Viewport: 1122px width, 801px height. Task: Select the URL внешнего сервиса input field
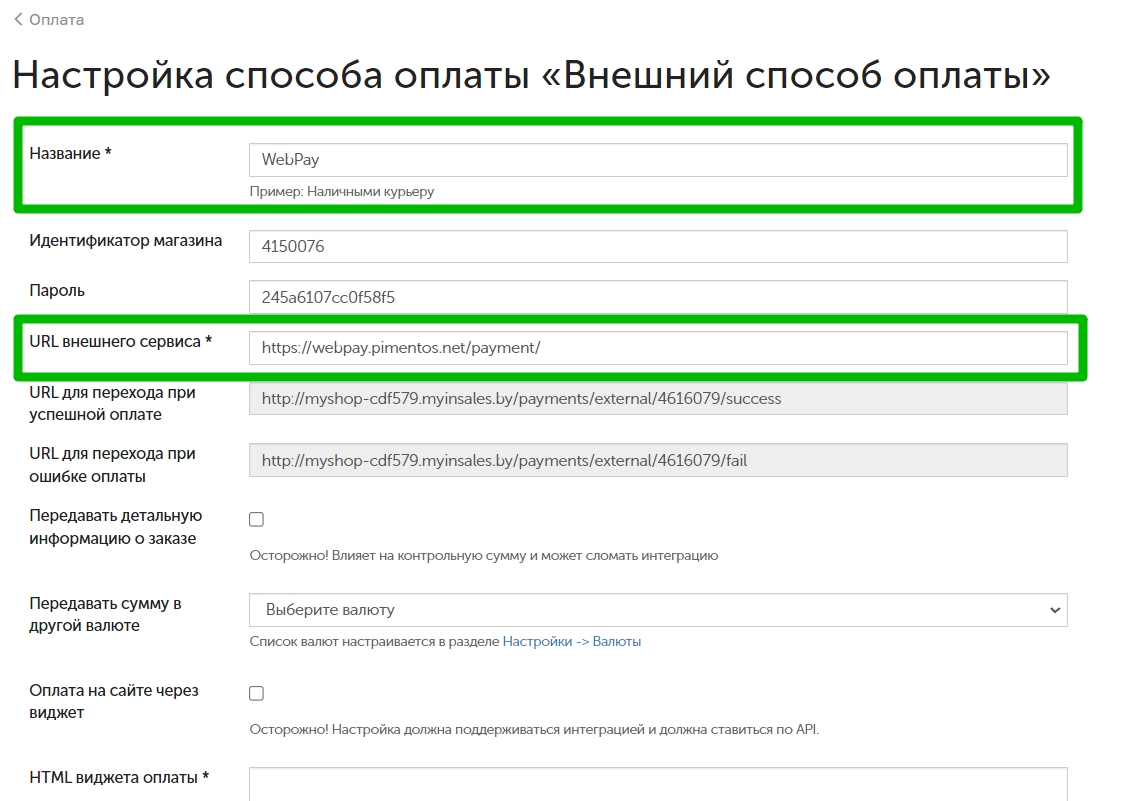tap(657, 348)
